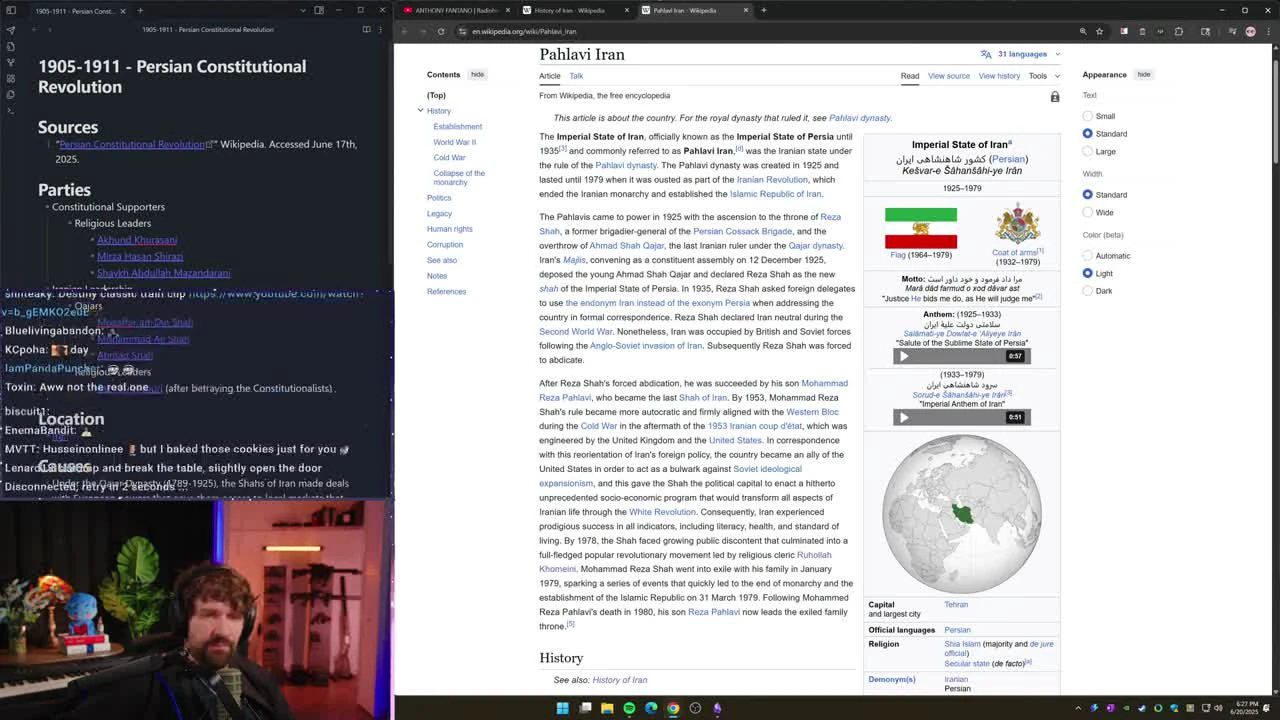Select Wide width option

pyautogui.click(x=1088, y=213)
